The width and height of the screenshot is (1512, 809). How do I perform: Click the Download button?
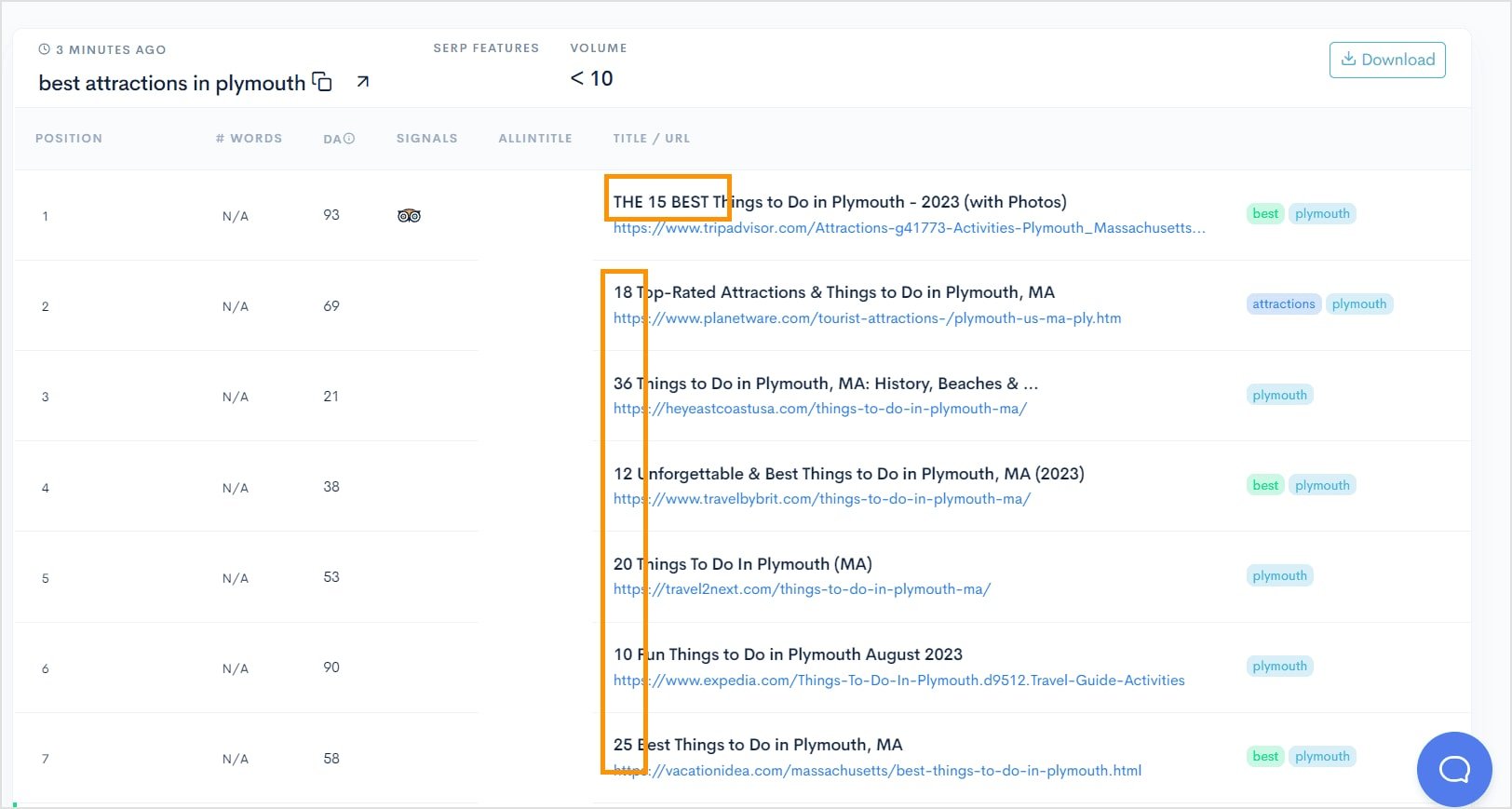1386,60
